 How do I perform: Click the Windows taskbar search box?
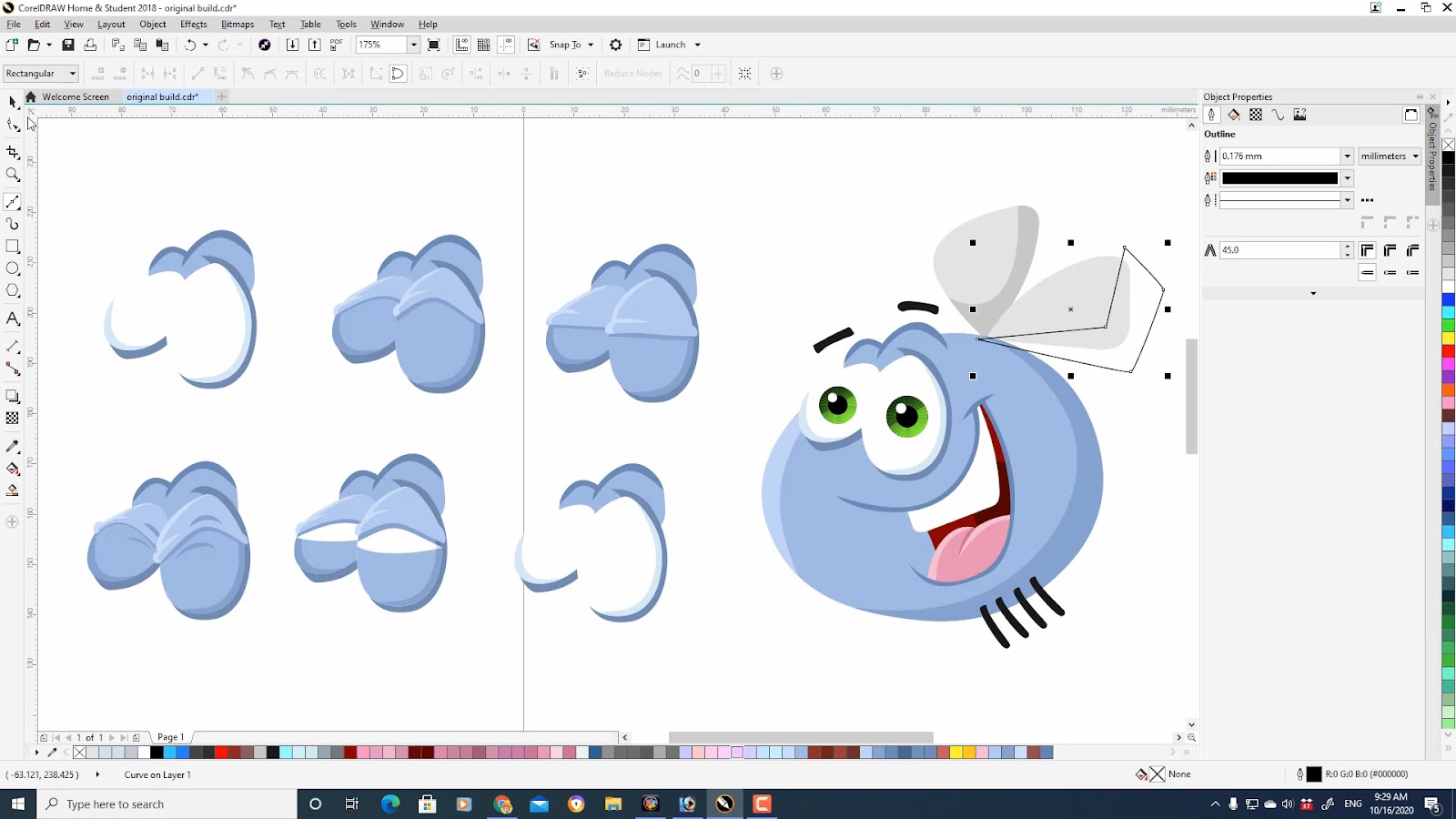click(x=167, y=804)
